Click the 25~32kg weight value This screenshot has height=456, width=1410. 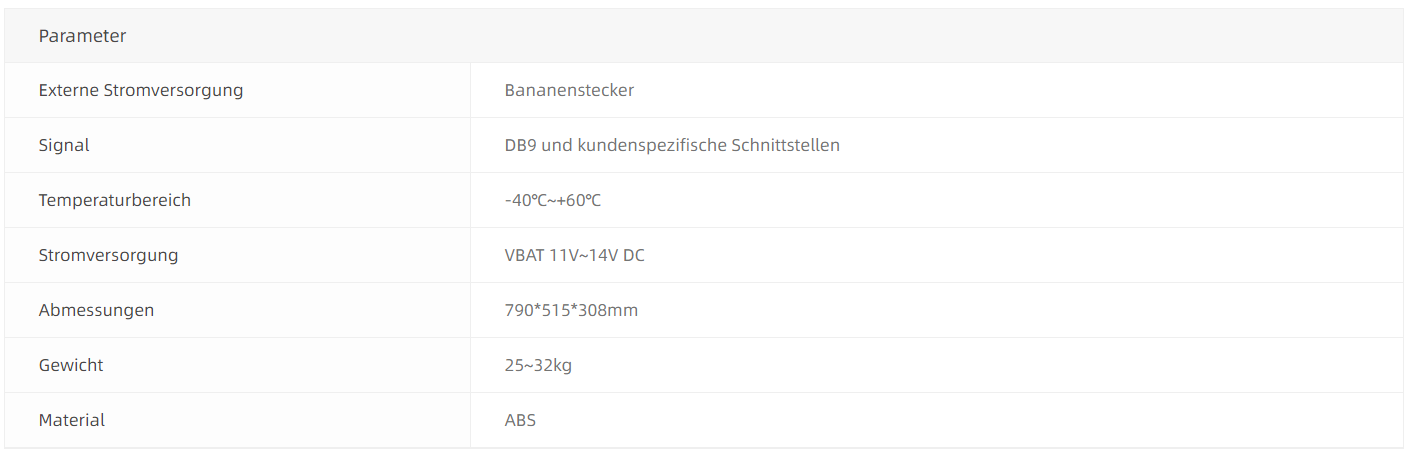[538, 365]
